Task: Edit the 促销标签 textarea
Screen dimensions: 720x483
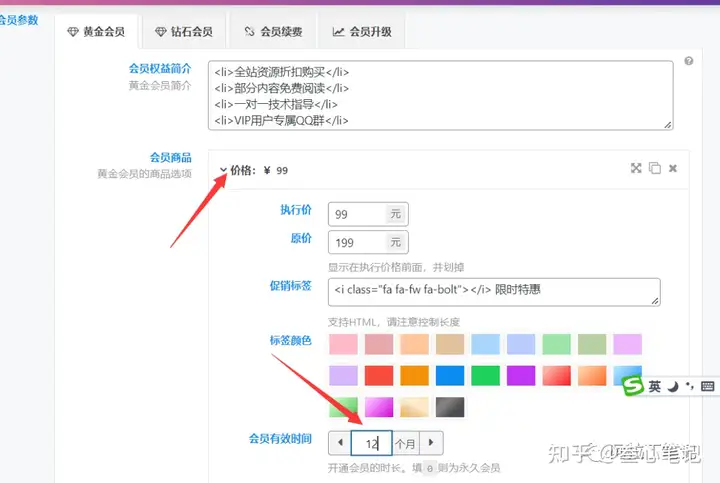Action: click(494, 292)
